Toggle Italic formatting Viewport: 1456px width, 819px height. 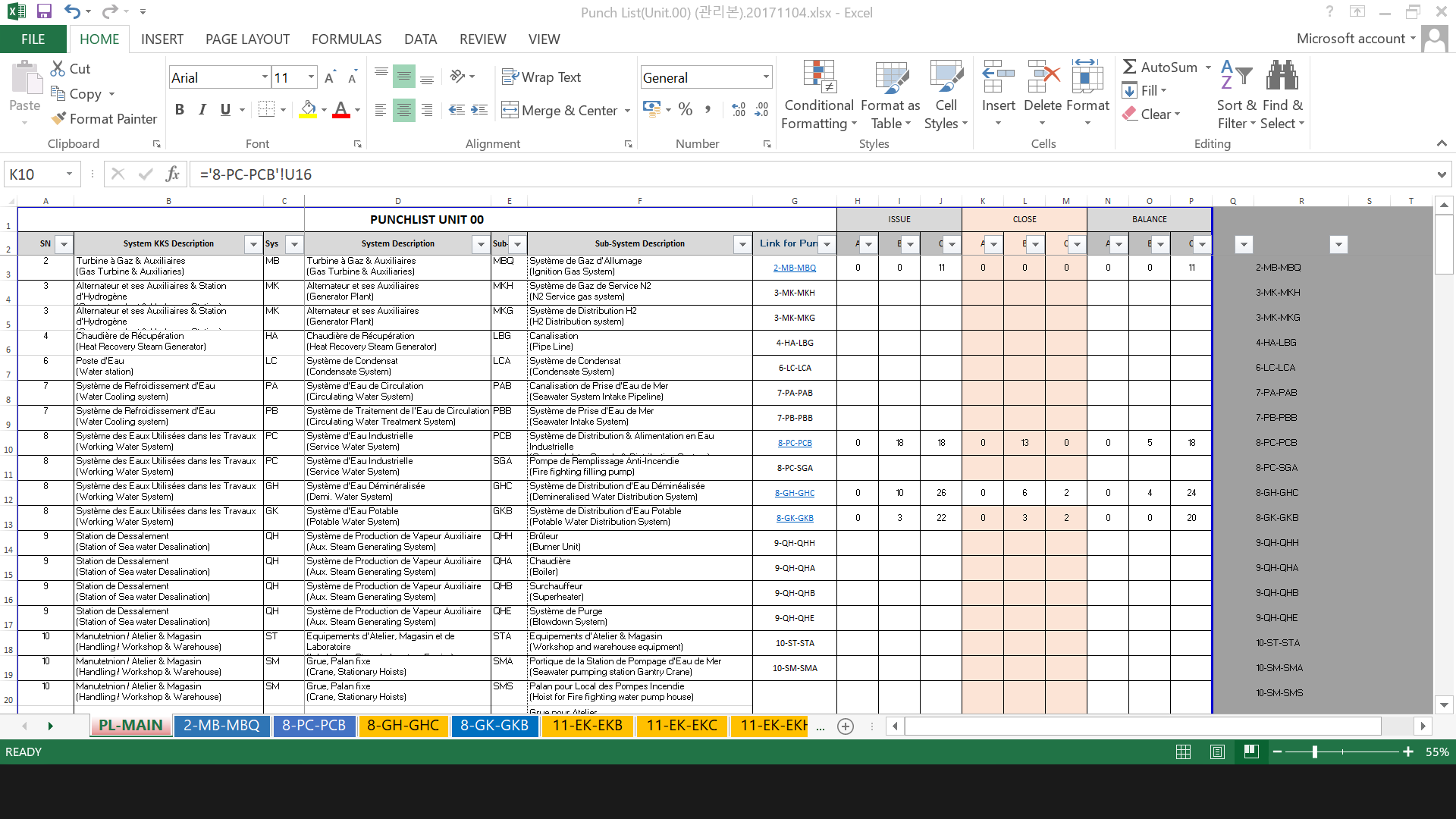[x=202, y=110]
